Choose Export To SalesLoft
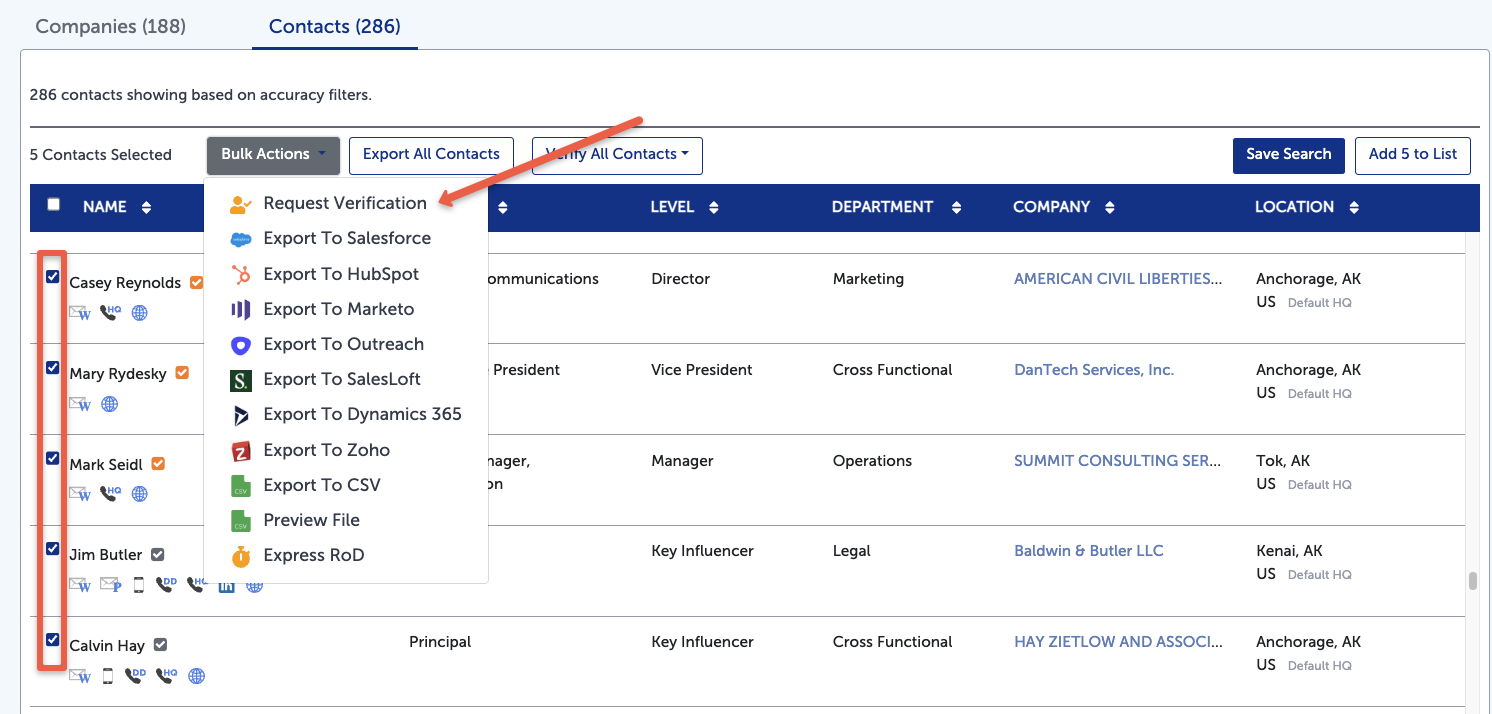 pos(346,379)
